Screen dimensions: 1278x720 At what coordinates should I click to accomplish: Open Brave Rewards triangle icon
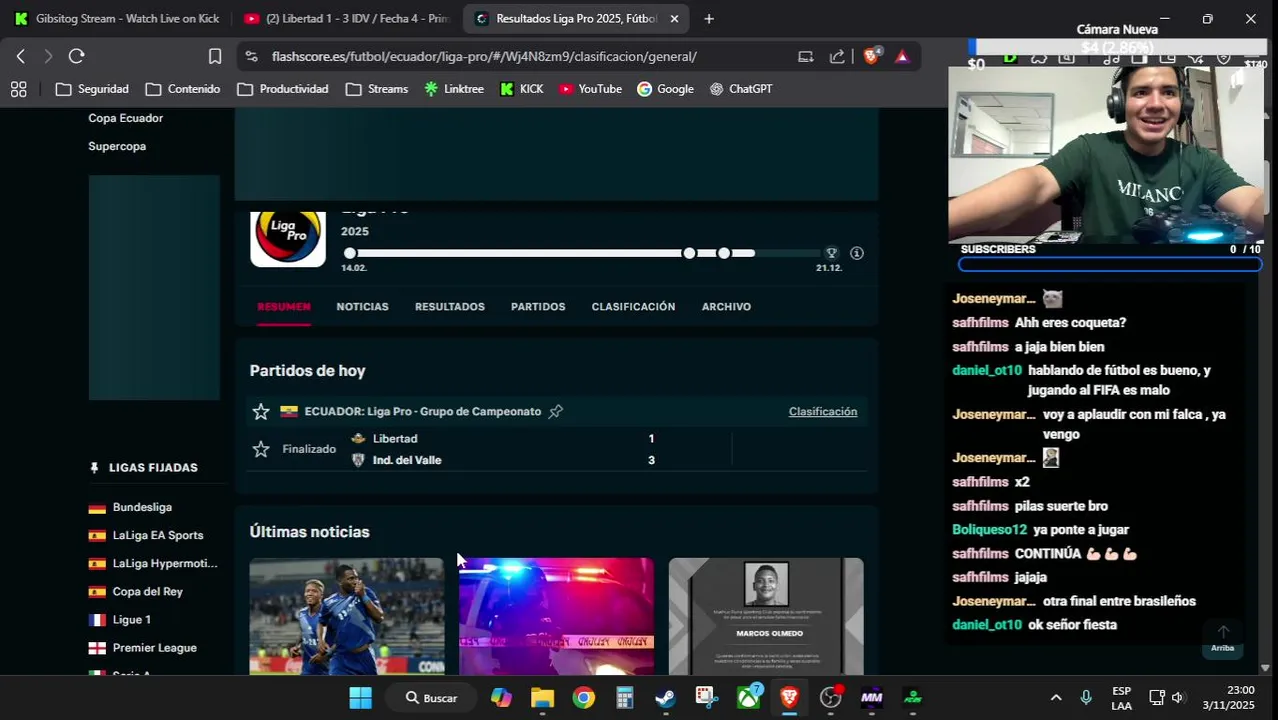902,56
